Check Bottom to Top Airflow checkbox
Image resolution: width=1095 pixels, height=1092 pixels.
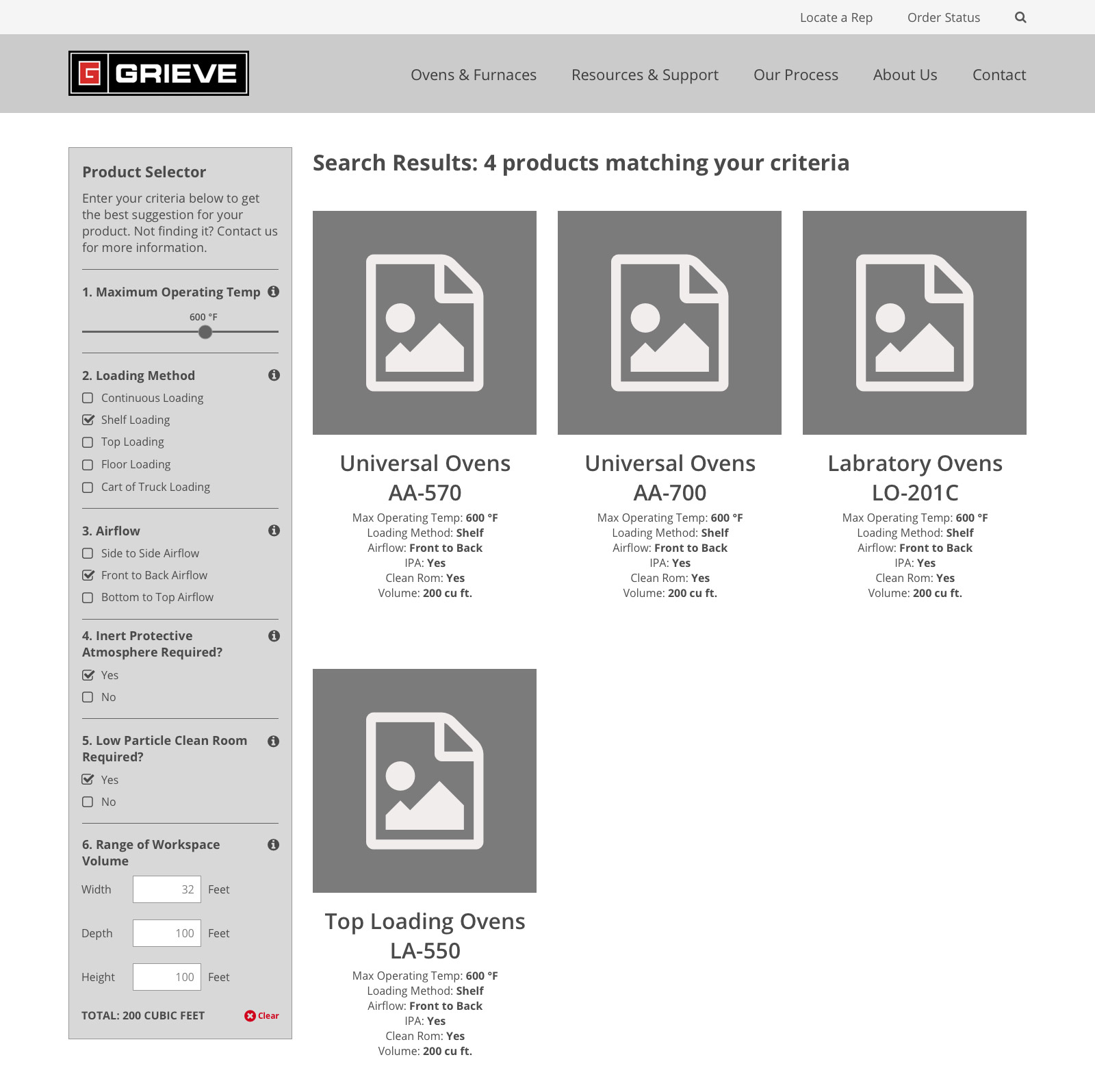click(88, 598)
